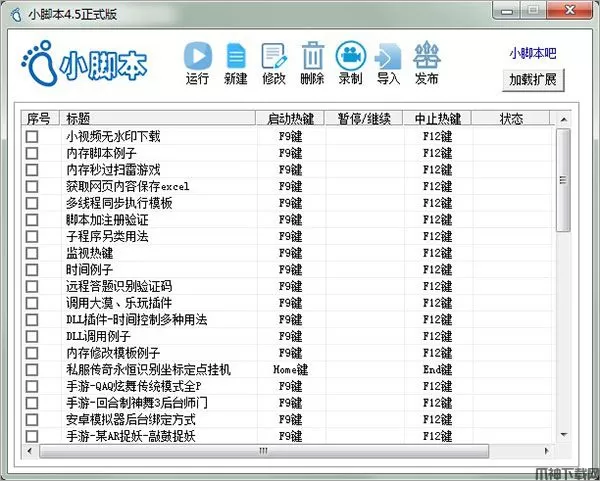Select the DLL调用例子 title

click(98, 336)
